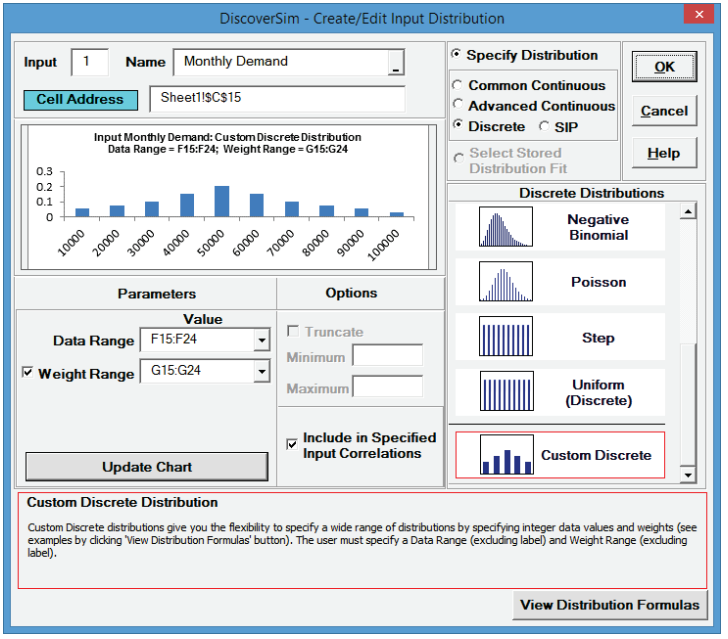Open Help for this dialog

[x=664, y=153]
